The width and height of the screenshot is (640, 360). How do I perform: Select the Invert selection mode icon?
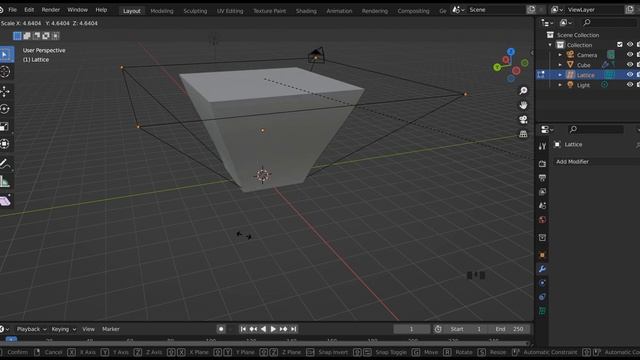[x=46, y=36]
